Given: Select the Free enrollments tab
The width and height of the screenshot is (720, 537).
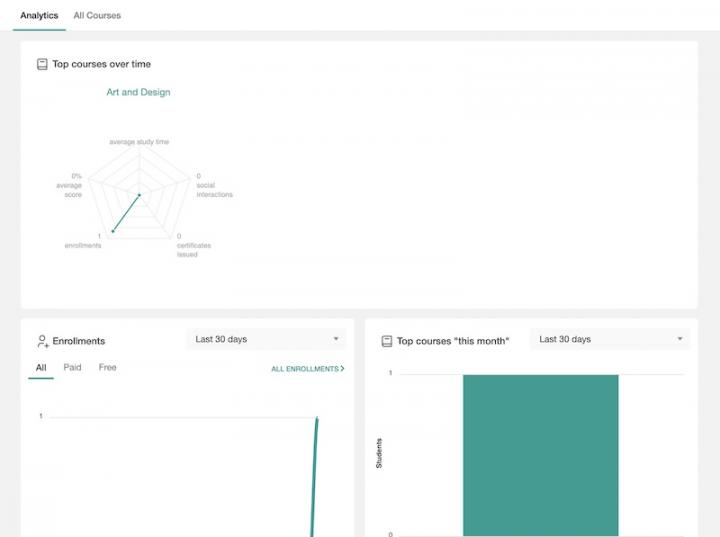Looking at the screenshot, I should click(x=107, y=367).
